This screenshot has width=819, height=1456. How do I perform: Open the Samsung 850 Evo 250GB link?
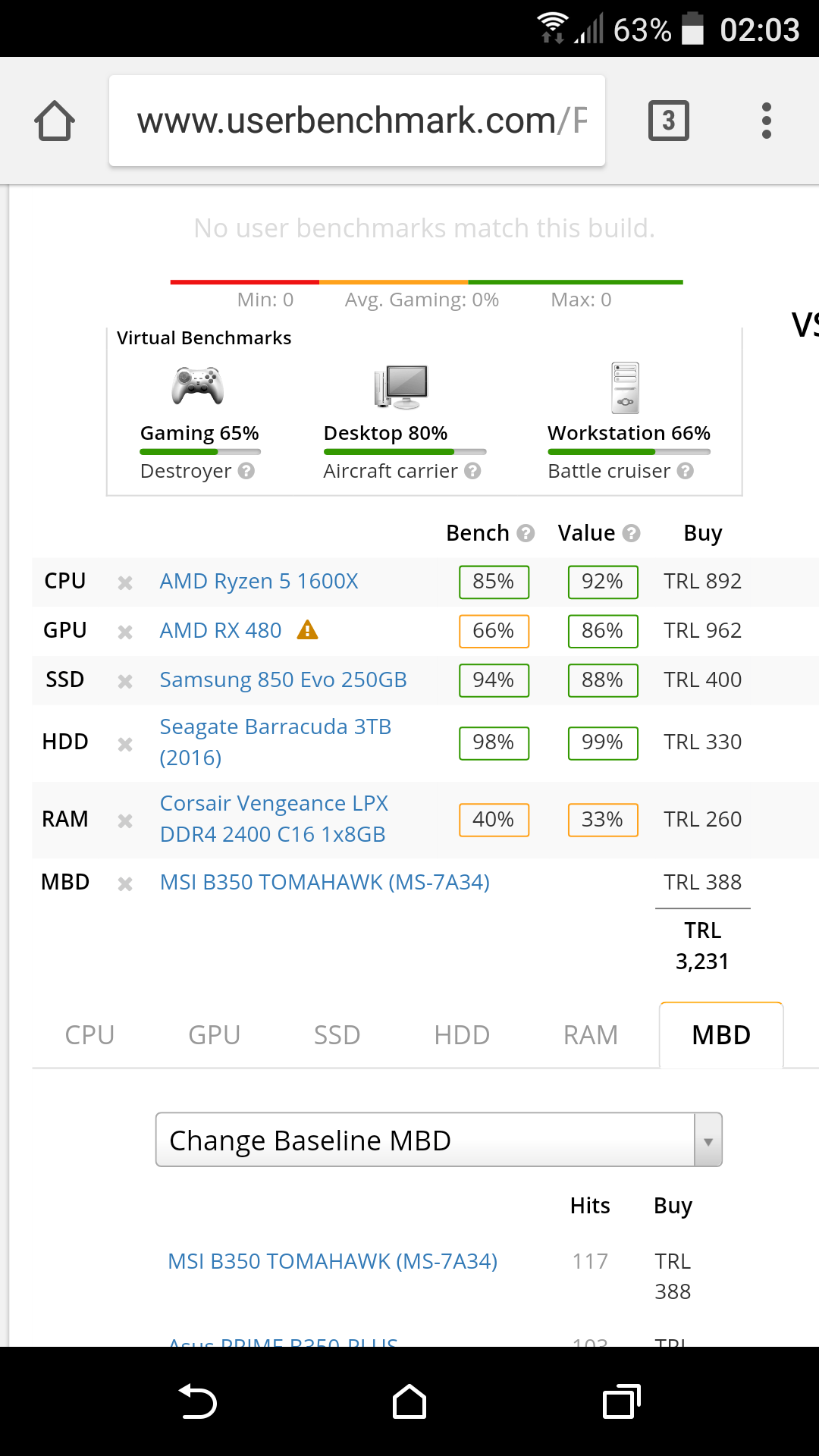(x=283, y=680)
